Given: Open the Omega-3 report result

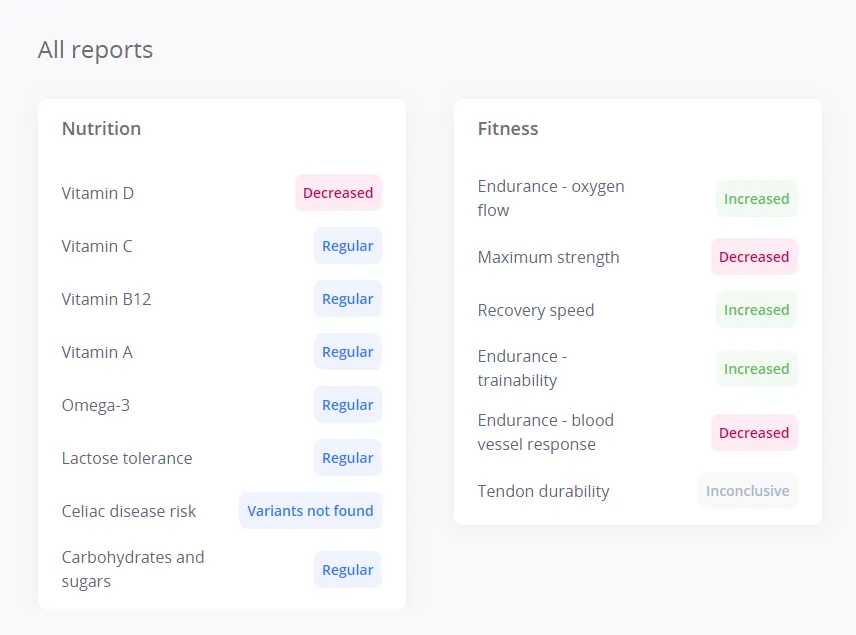Looking at the screenshot, I should pos(347,404).
